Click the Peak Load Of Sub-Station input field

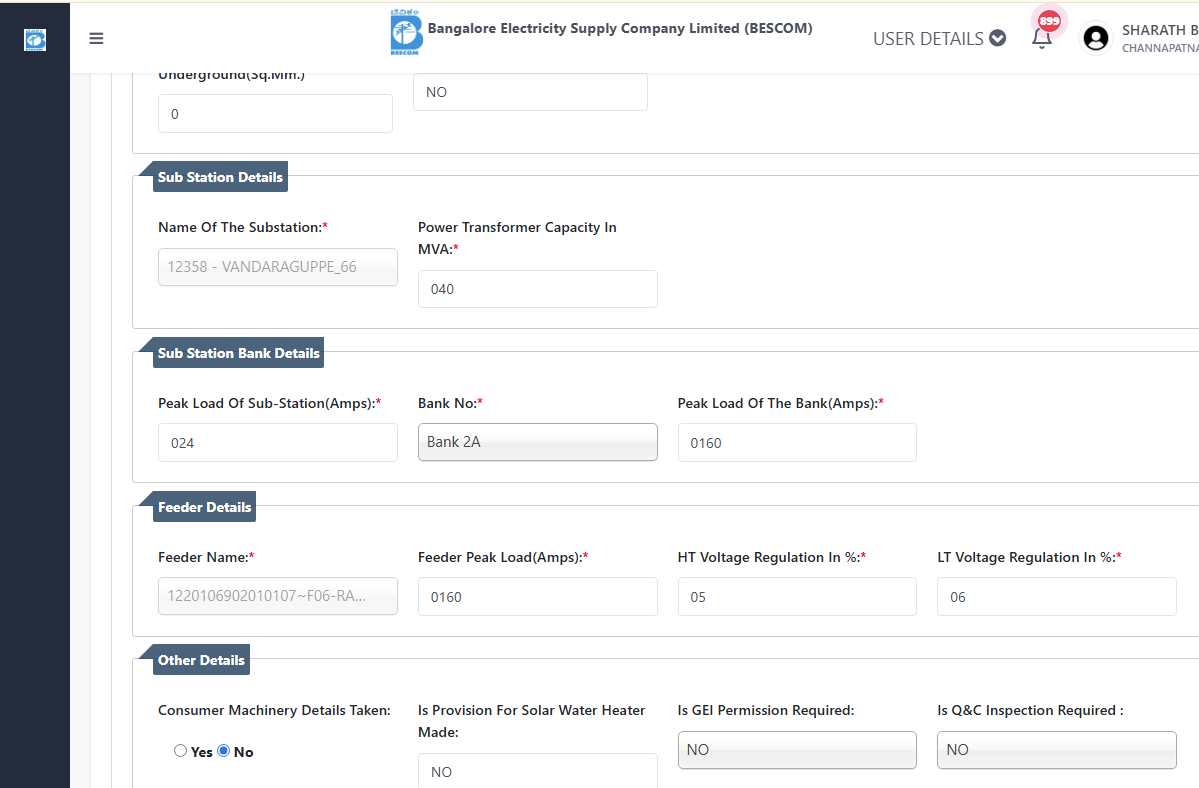pos(277,443)
